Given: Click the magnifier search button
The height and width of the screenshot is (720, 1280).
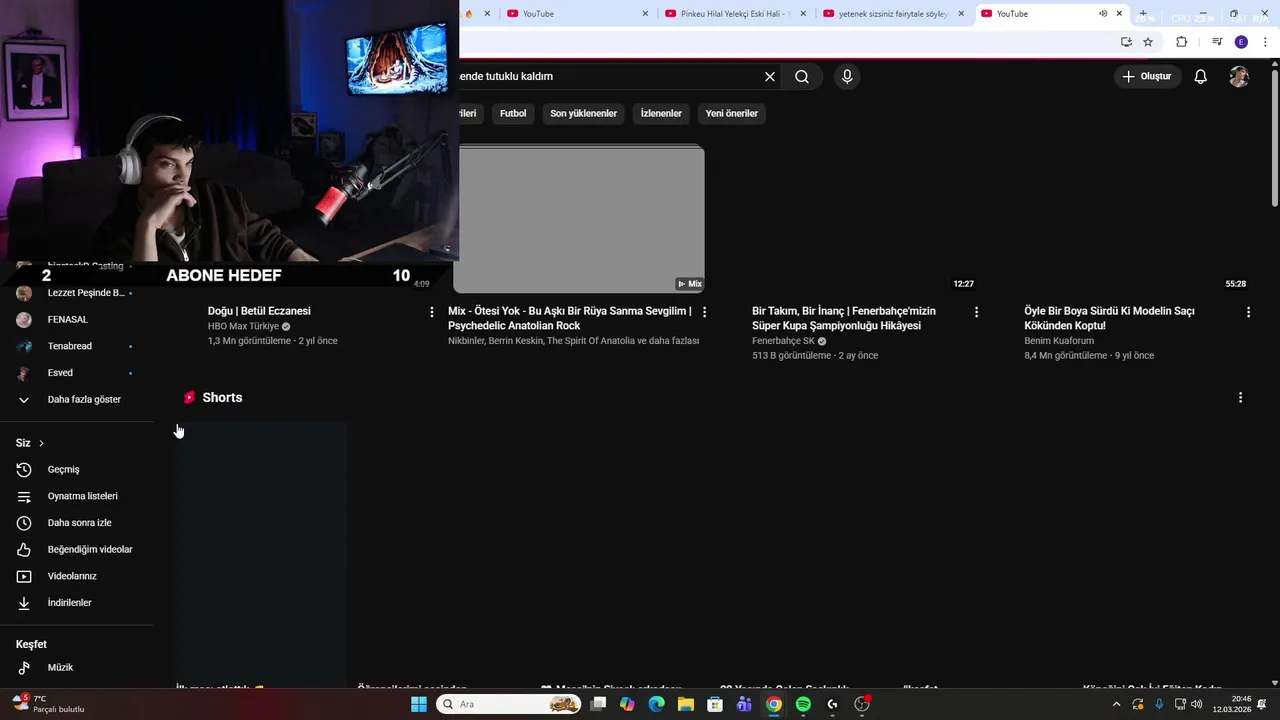Looking at the screenshot, I should click(x=802, y=77).
